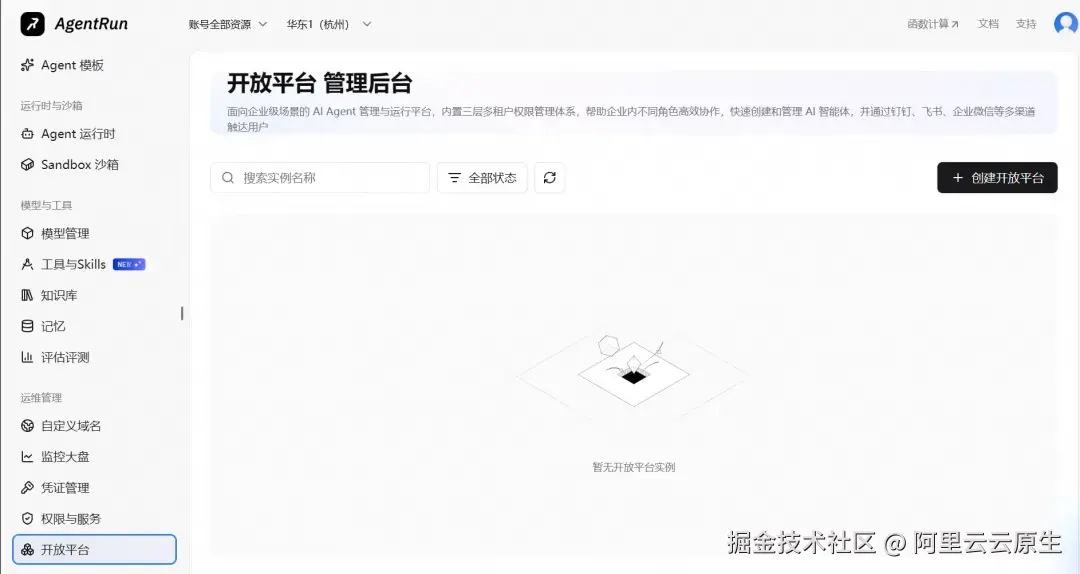Open the user avatar menu

[x=1065, y=23]
